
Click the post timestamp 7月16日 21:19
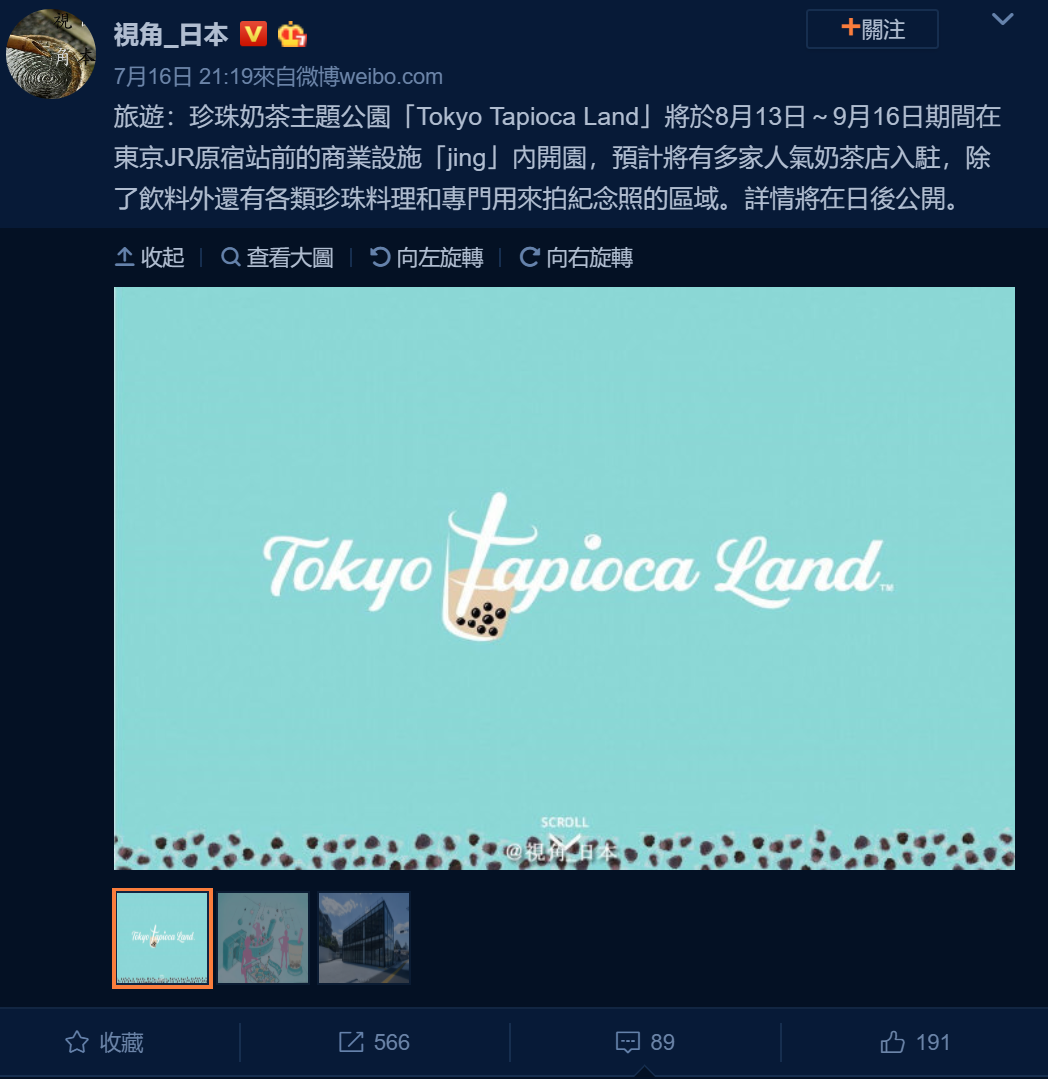click(183, 76)
